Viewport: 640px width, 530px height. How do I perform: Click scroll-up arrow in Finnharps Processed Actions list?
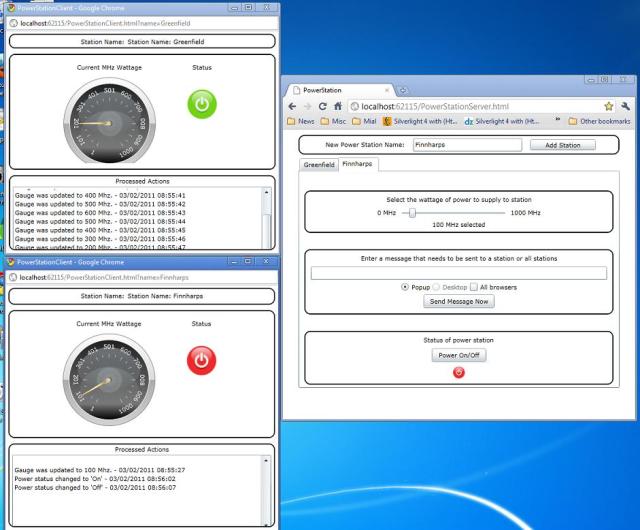point(266,460)
